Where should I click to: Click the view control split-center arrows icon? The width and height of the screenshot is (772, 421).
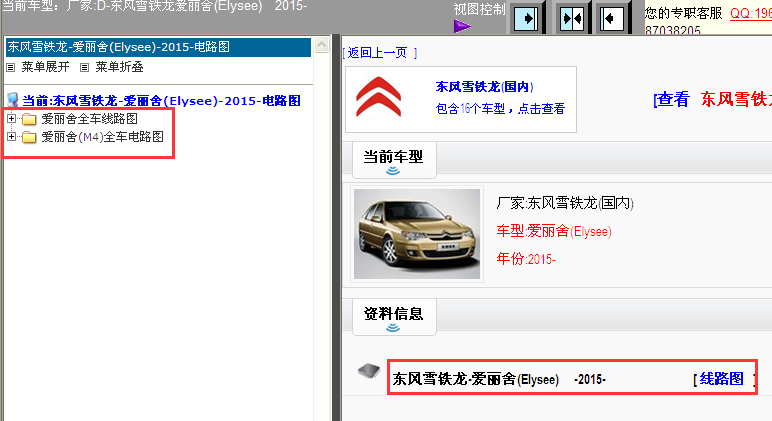572,19
